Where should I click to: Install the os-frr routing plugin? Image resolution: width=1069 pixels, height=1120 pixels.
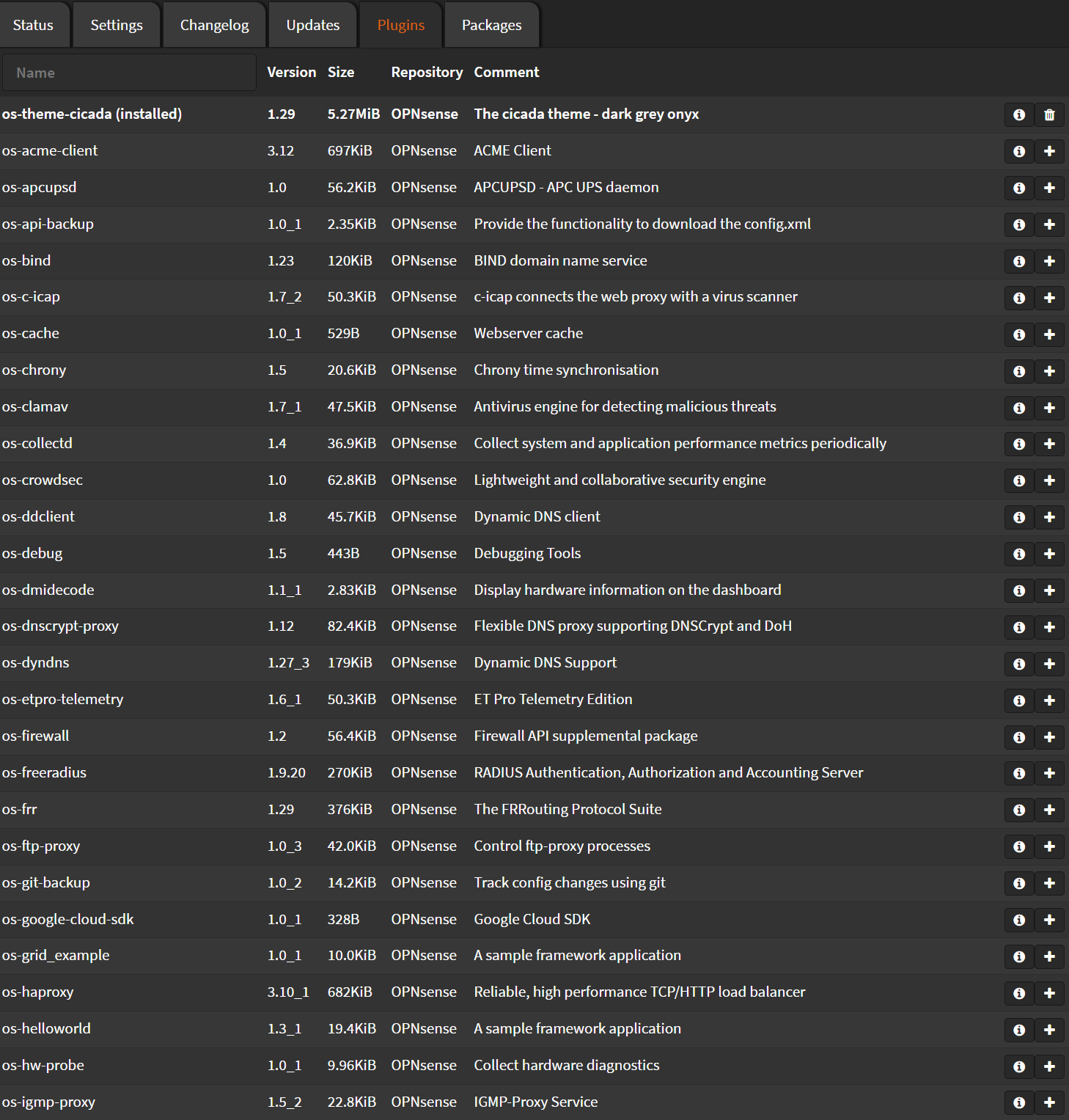pos(1049,810)
